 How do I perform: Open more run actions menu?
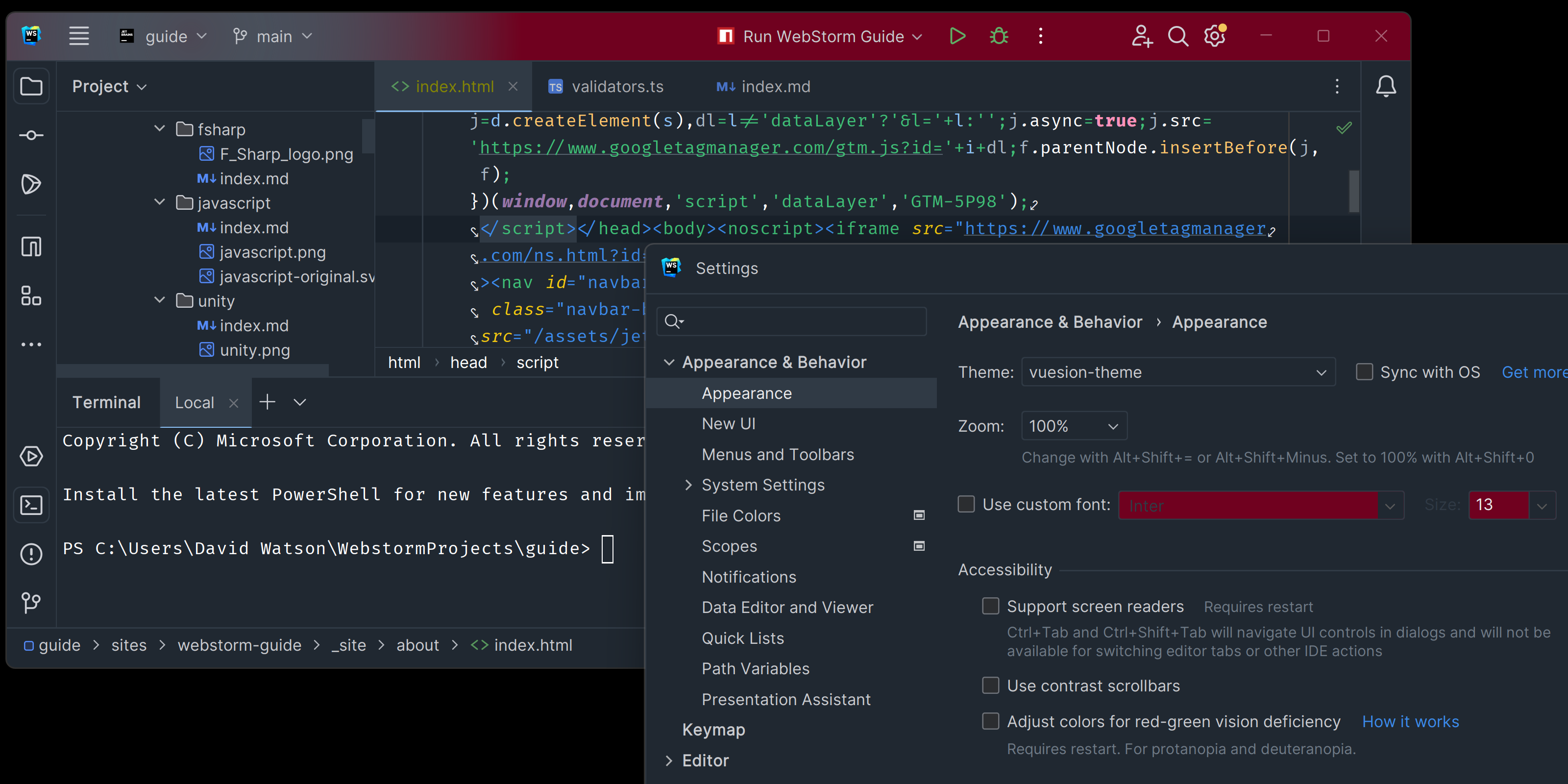pyautogui.click(x=1040, y=37)
